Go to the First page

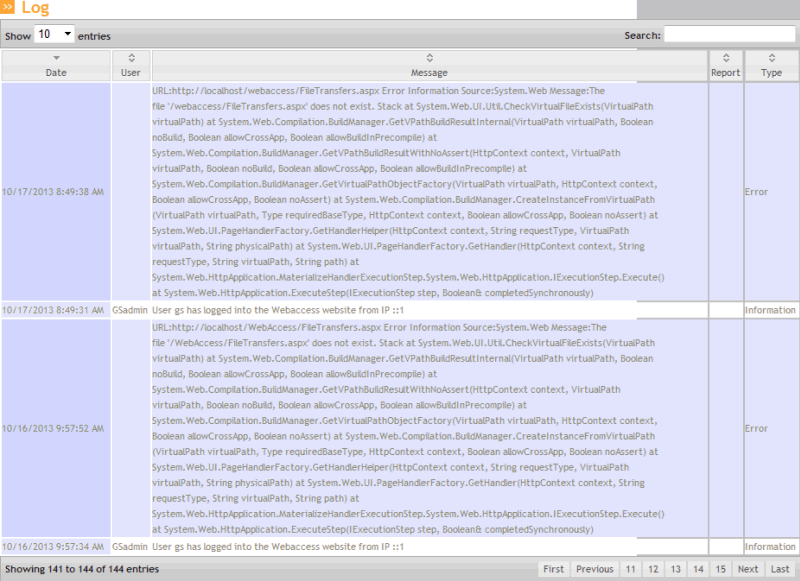pos(553,569)
